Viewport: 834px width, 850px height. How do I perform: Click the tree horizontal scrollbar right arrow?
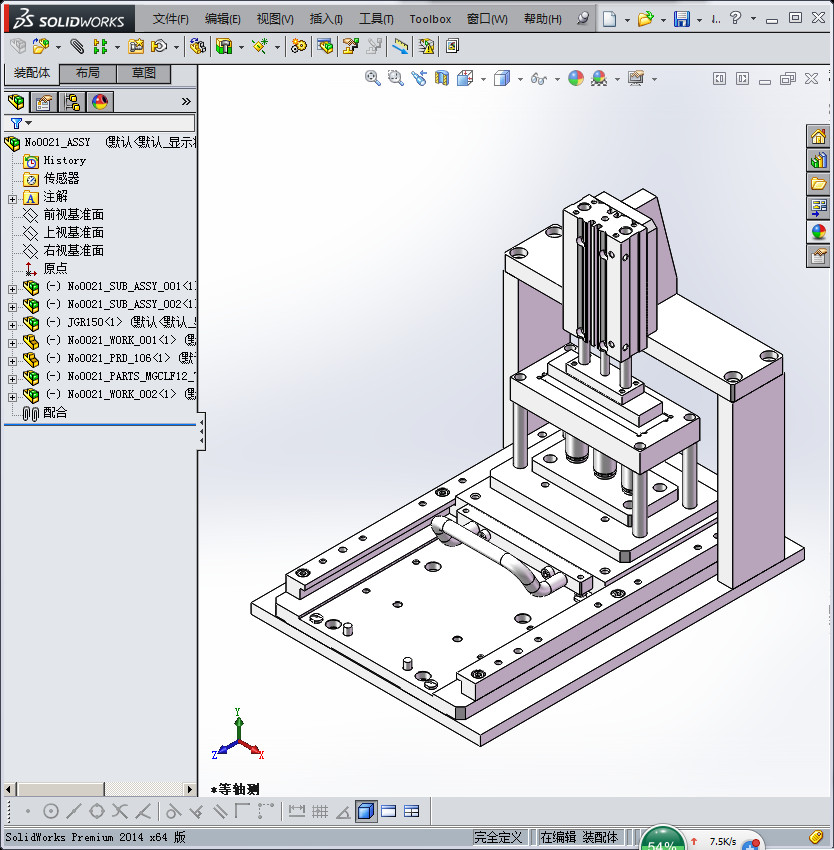pyautogui.click(x=189, y=789)
